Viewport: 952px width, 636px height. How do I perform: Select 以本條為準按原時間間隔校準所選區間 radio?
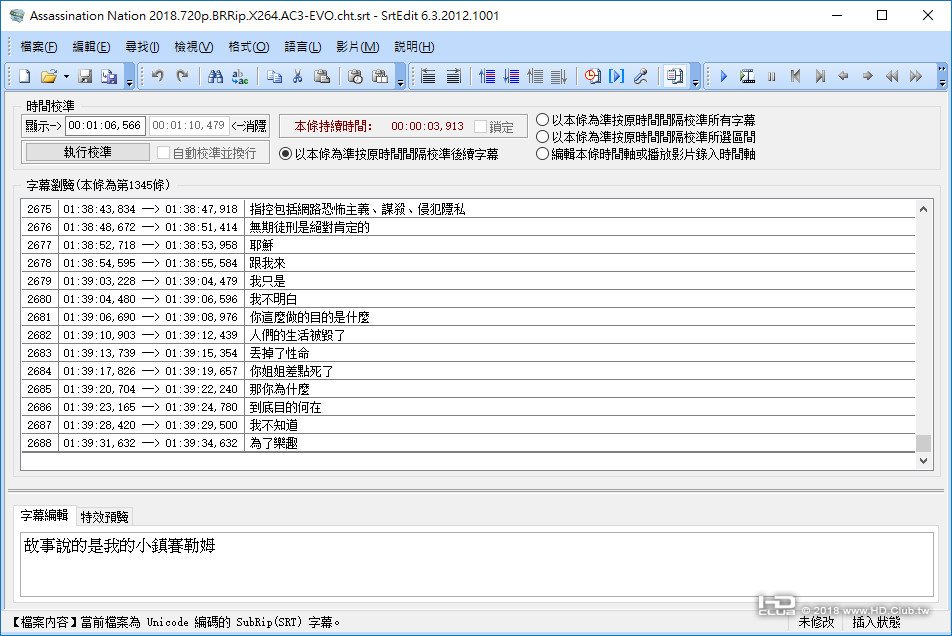click(542, 137)
